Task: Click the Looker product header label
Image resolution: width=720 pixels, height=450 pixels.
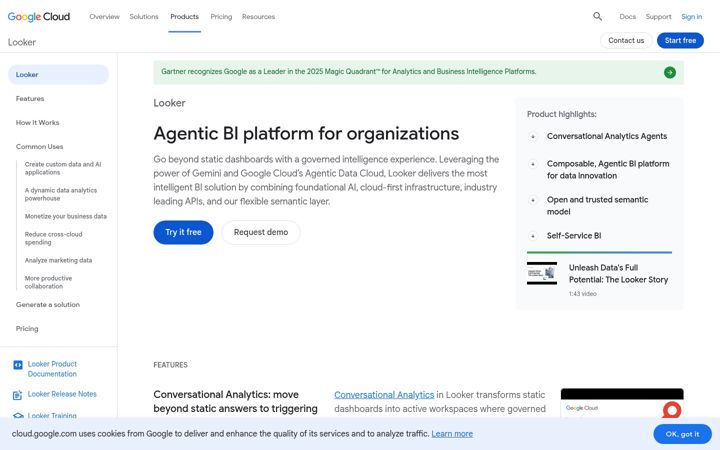Action: 22,42
